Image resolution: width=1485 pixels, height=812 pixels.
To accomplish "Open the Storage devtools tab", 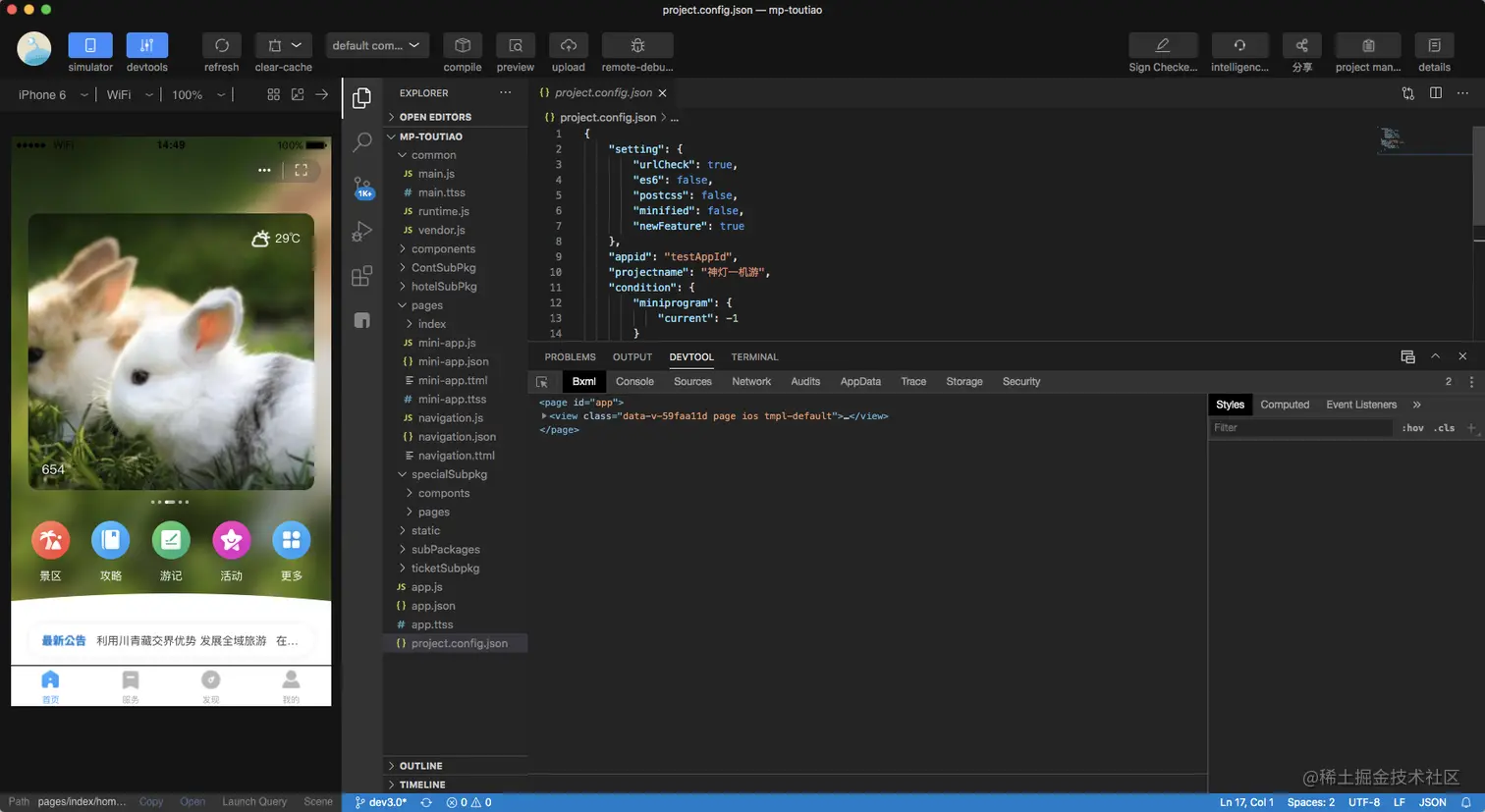I will (964, 382).
